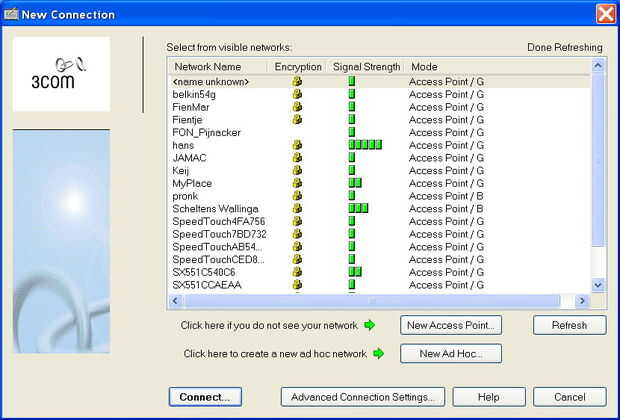Viewport: 620px width, 420px height.
Task: Sort by Mode column header
Action: coord(424,66)
